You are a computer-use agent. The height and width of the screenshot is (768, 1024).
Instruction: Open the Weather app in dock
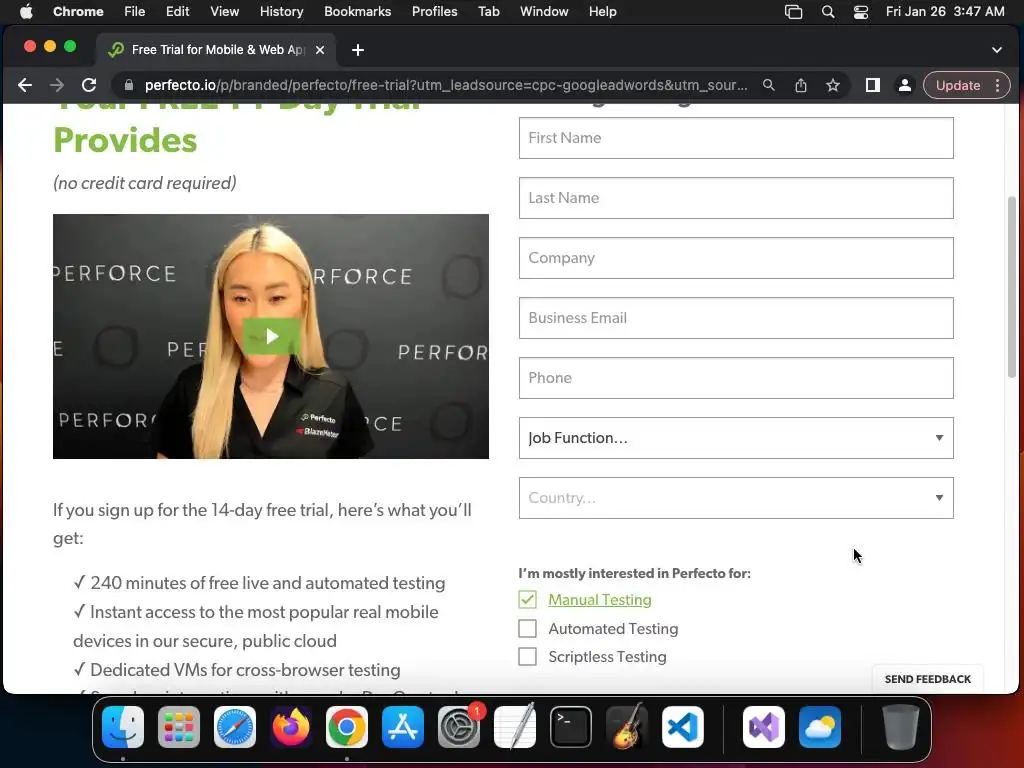coord(820,727)
